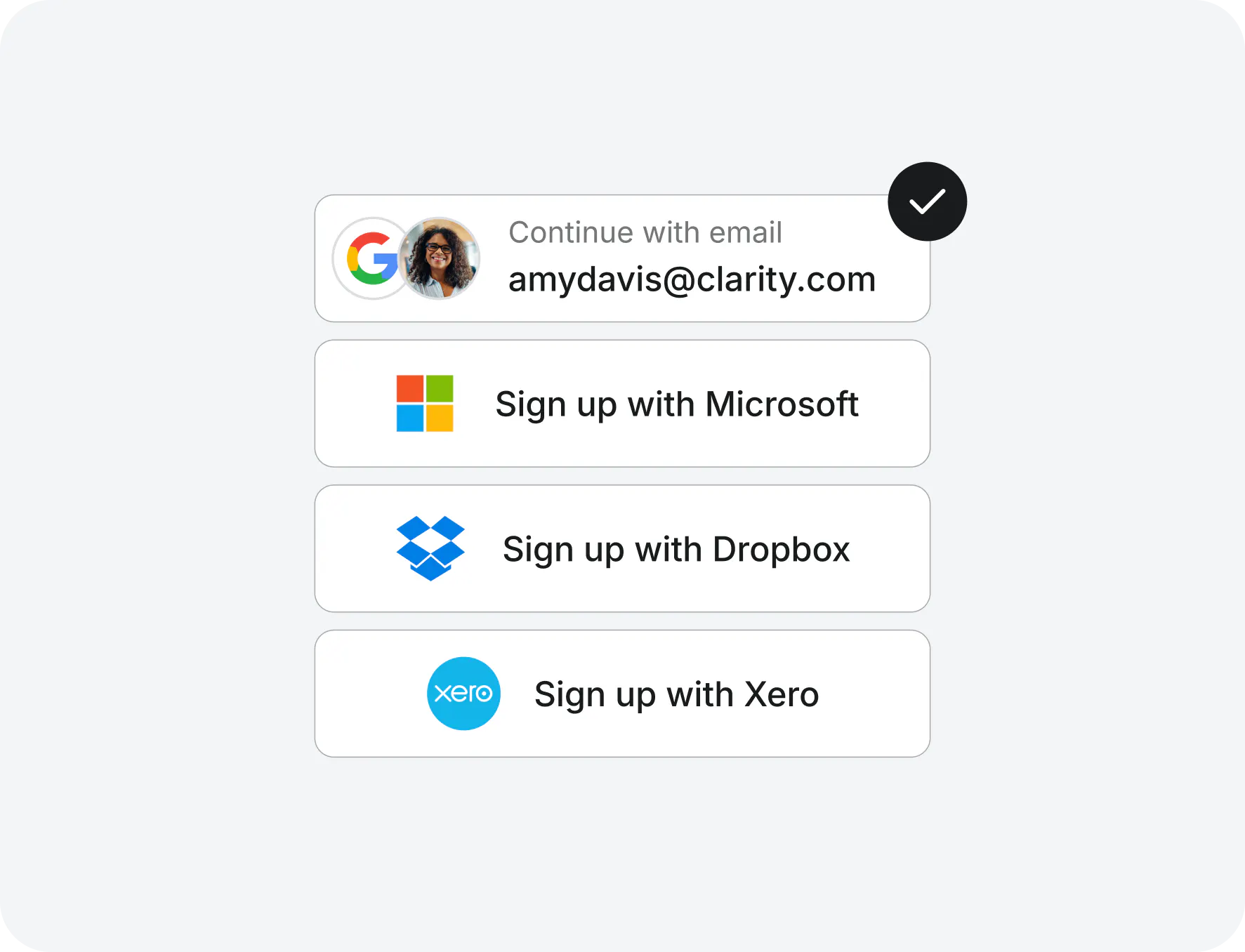Viewport: 1245px width, 952px height.
Task: Toggle the black checkmark badge
Action: 927,201
